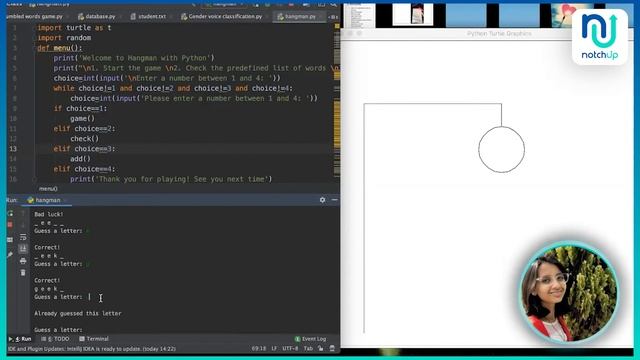Screen dimensions: 640x360
Task: Change the LF line separator
Action: [x=274, y=348]
